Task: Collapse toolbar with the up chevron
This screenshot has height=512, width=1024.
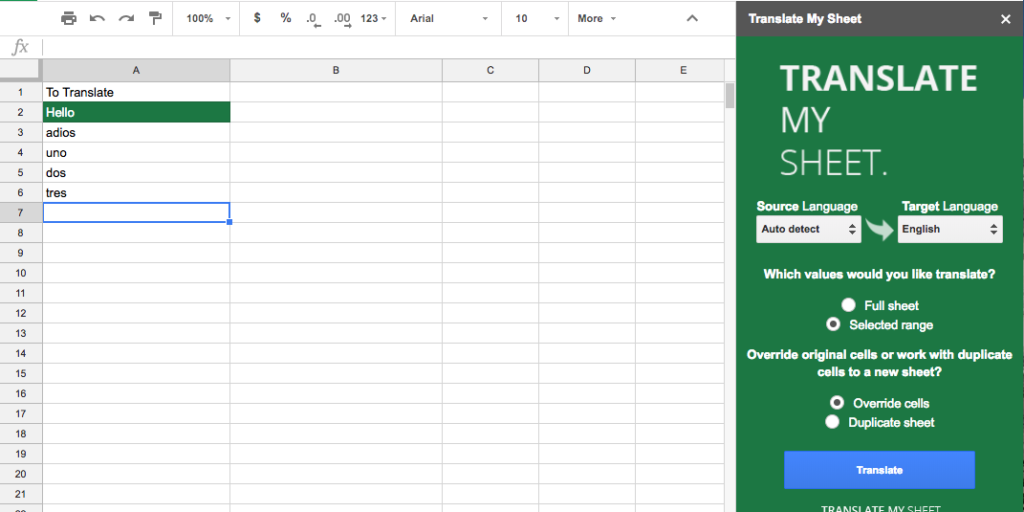Action: pos(692,18)
